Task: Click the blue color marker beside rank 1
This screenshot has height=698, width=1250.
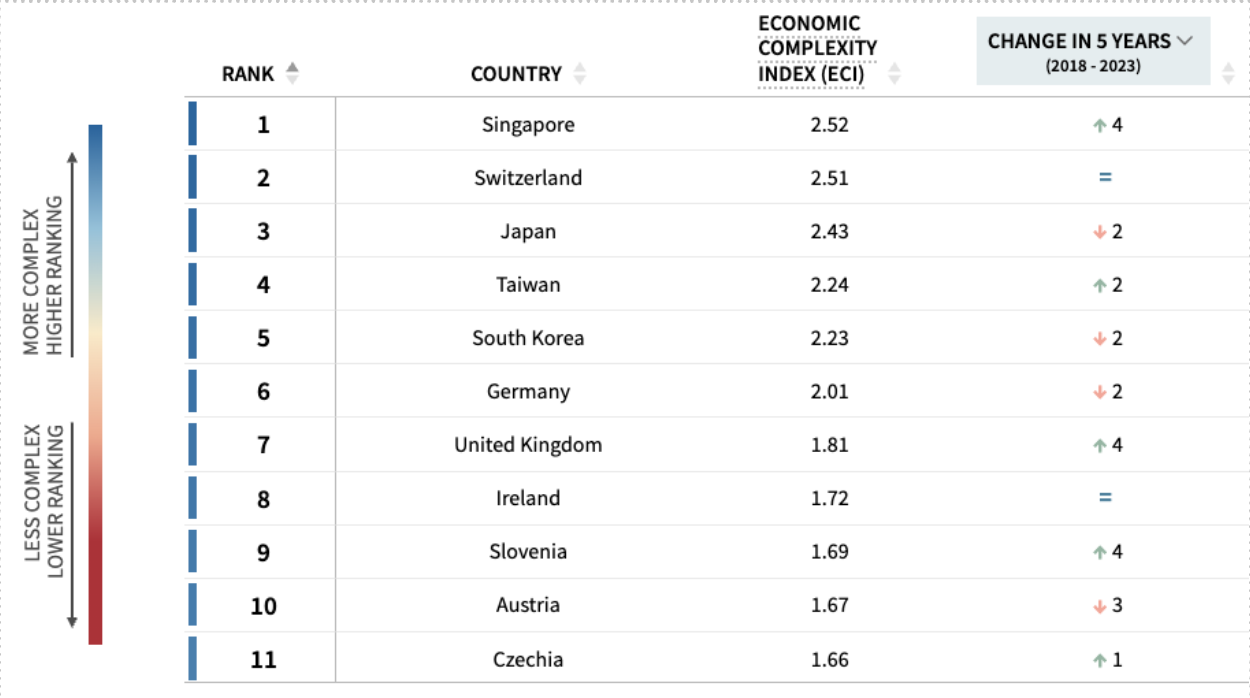Action: tap(193, 124)
